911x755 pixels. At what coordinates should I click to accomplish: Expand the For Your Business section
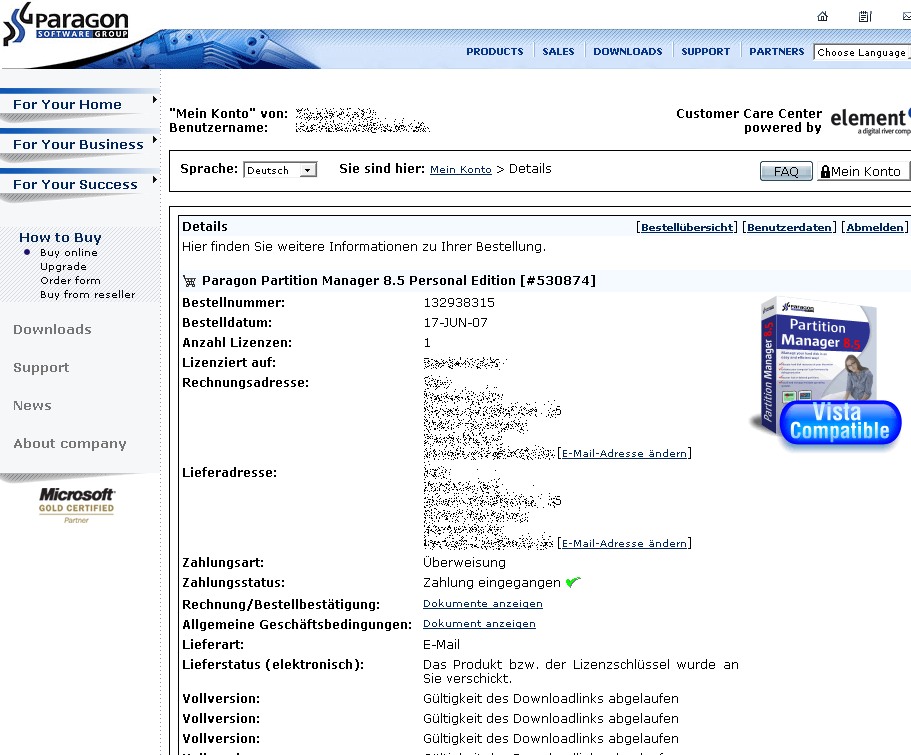[79, 144]
